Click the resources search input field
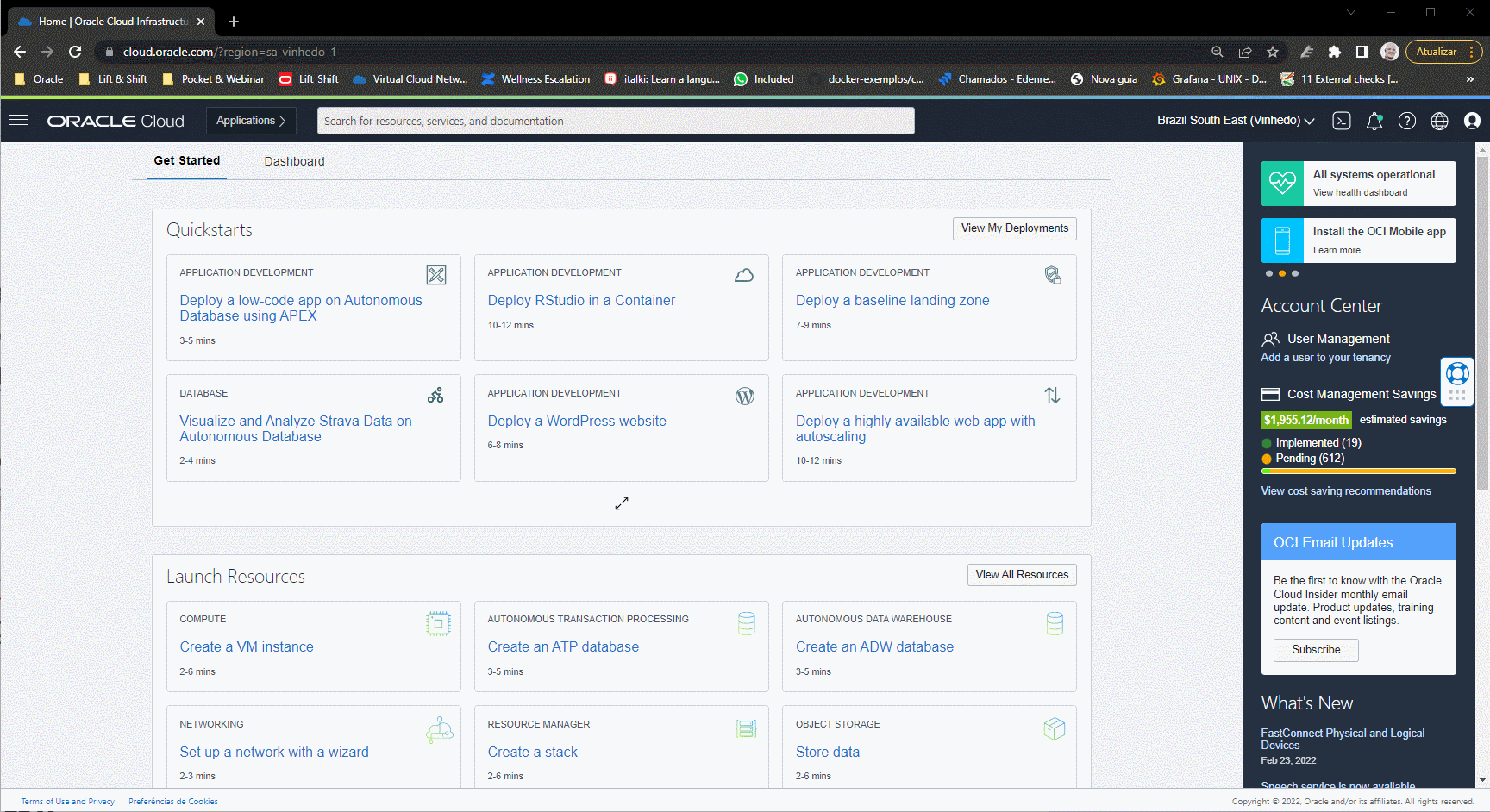1490x812 pixels. click(x=616, y=121)
